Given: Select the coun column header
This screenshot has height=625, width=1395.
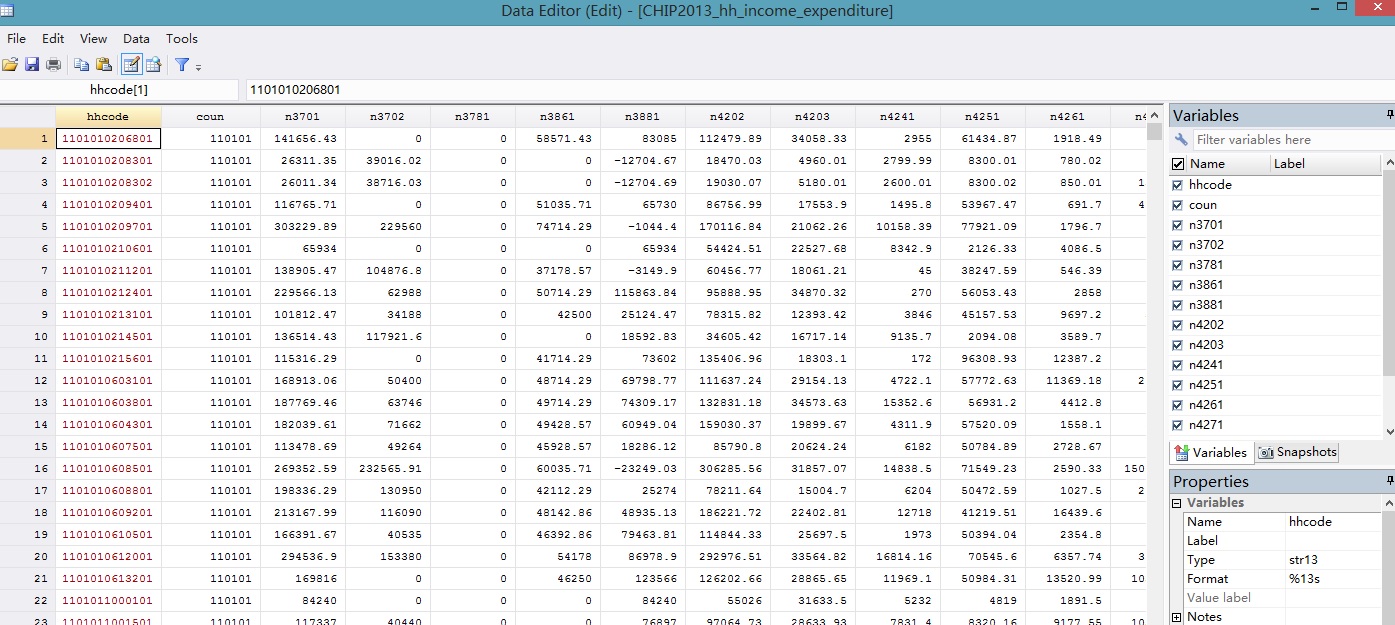Looking at the screenshot, I should [x=210, y=116].
